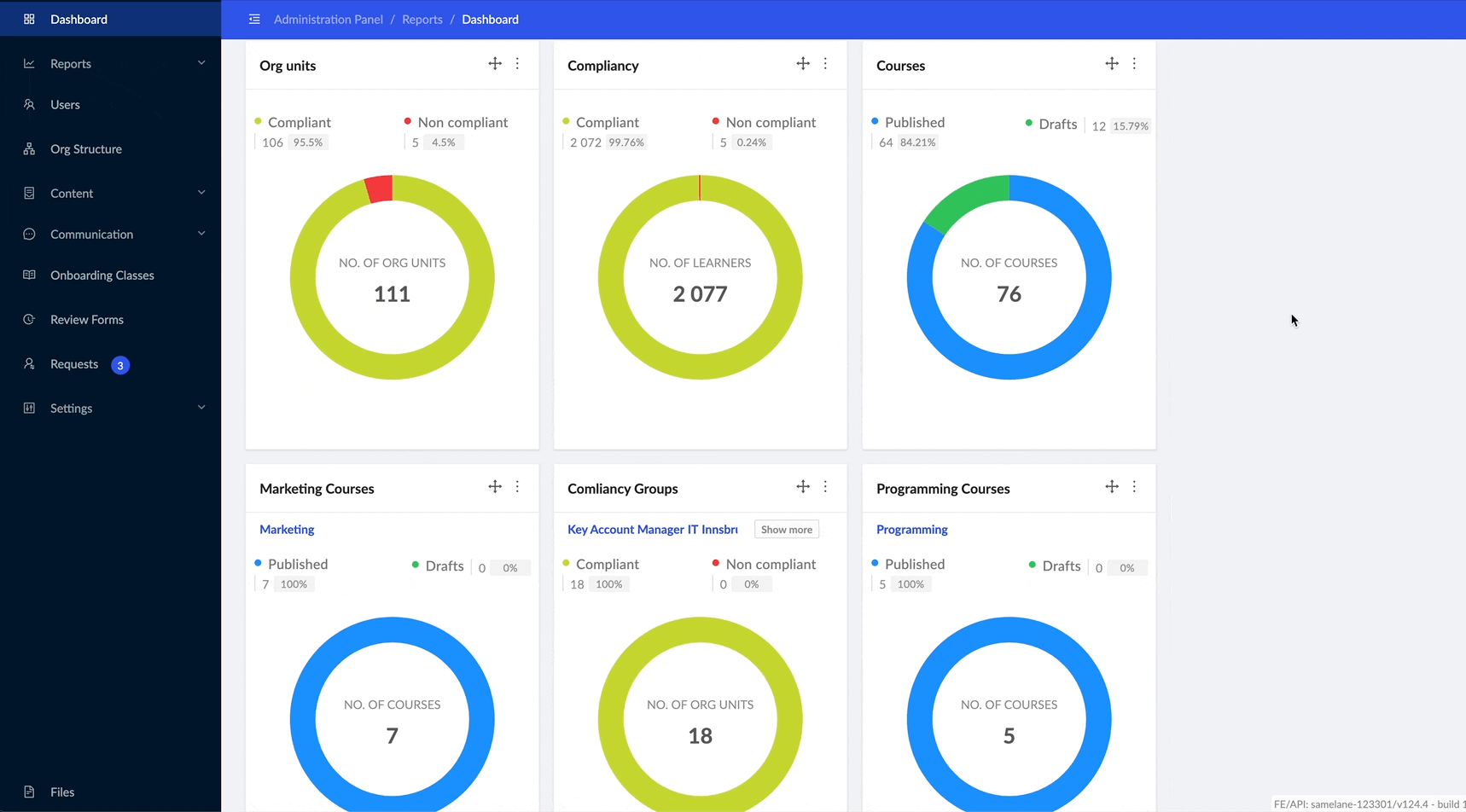Open three-dot menu on Programming Courses card
This screenshot has height=812, width=1466.
1134,487
